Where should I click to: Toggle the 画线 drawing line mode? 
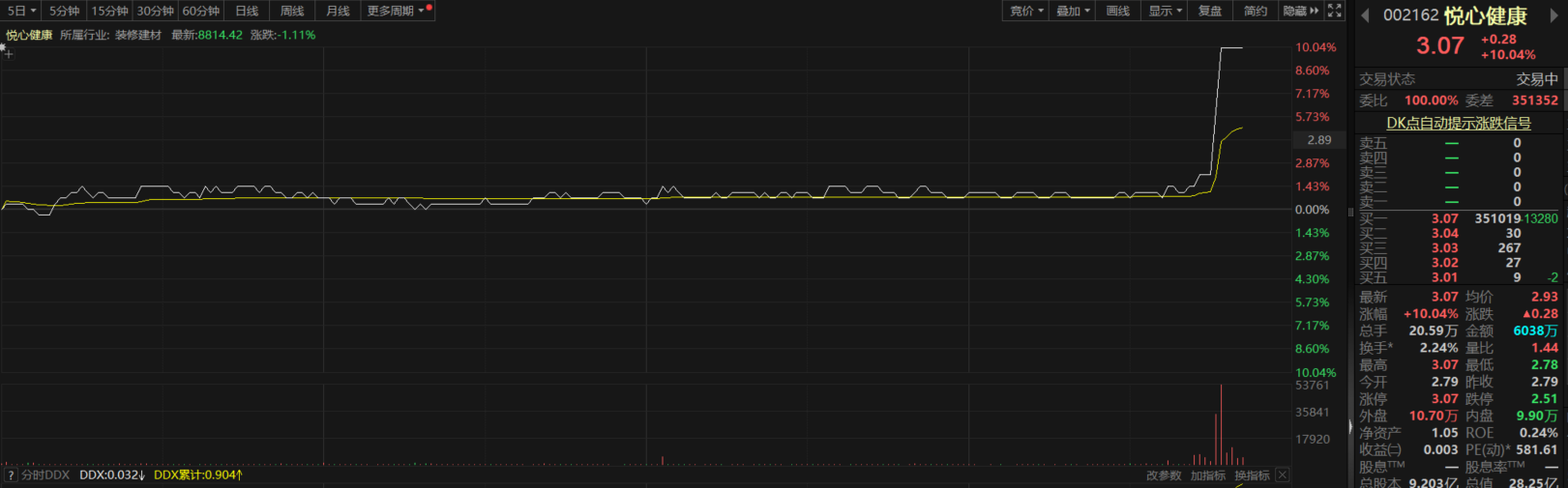(1118, 11)
